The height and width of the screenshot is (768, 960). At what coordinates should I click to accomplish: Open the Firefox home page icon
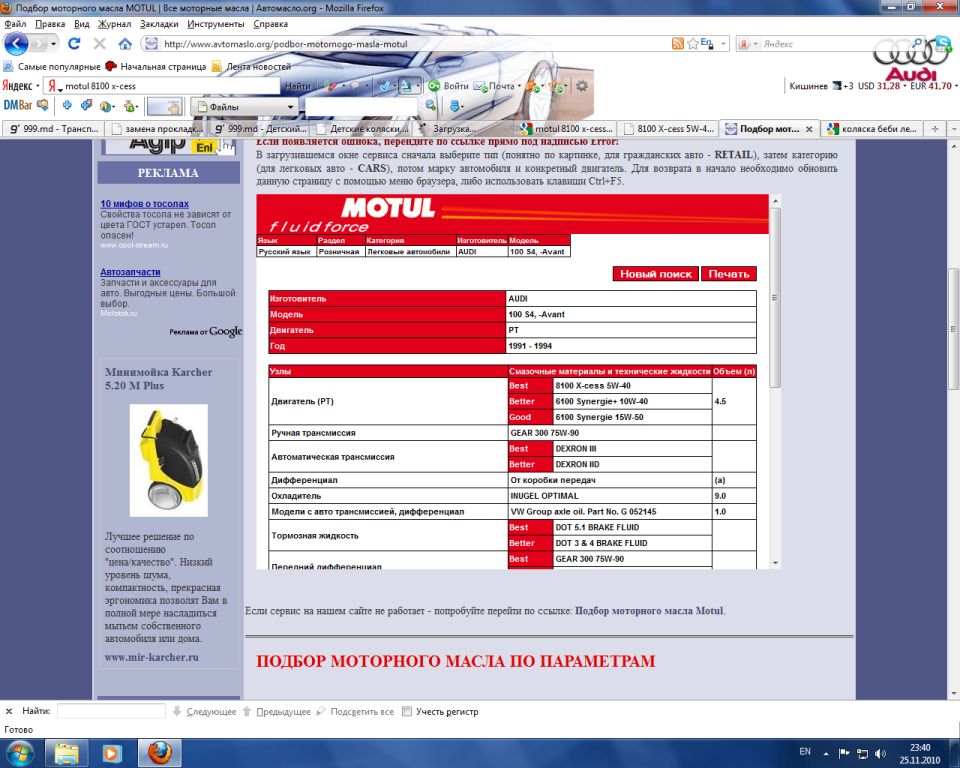[125, 44]
